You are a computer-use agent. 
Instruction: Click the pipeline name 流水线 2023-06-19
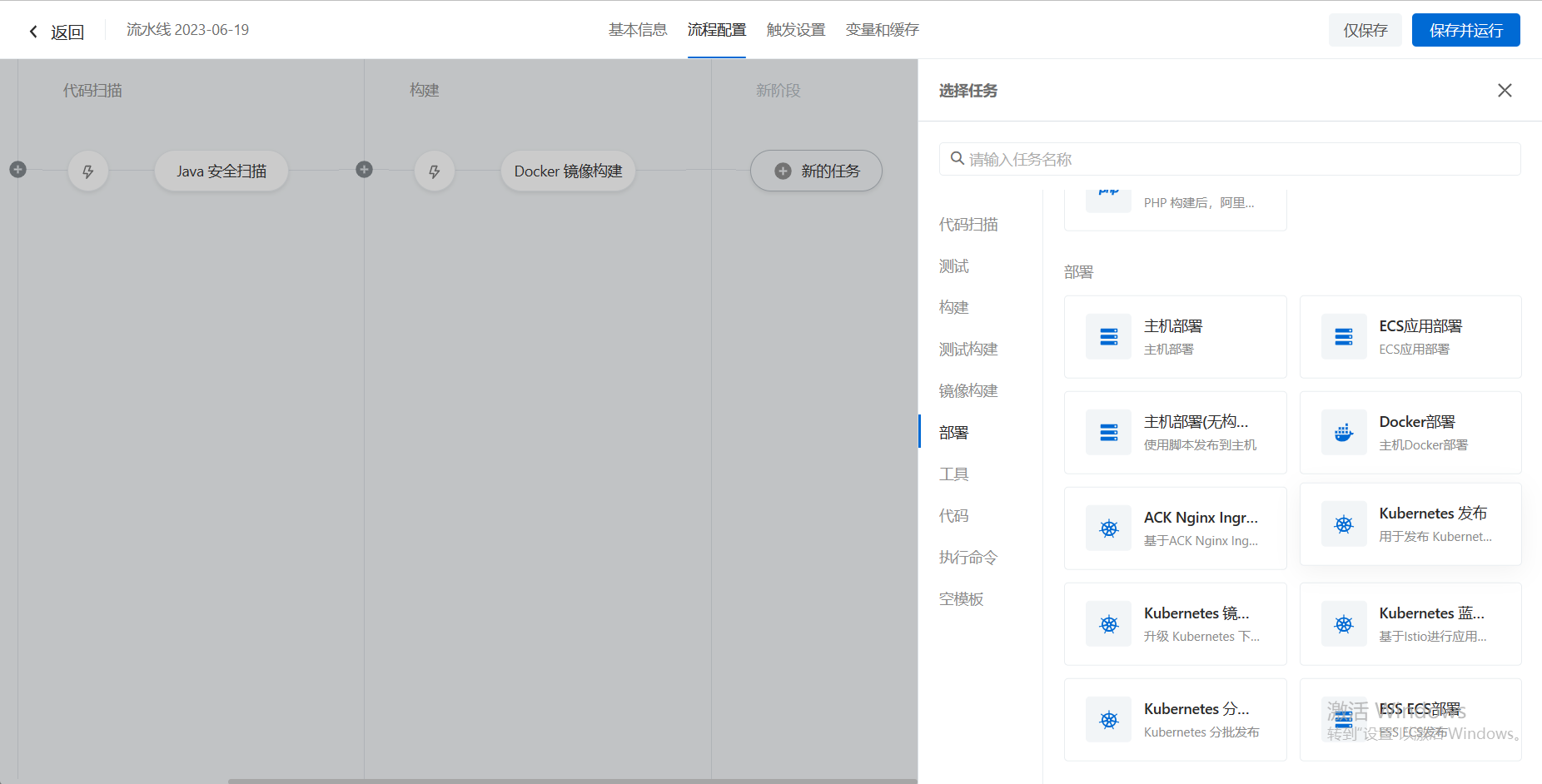coord(187,30)
